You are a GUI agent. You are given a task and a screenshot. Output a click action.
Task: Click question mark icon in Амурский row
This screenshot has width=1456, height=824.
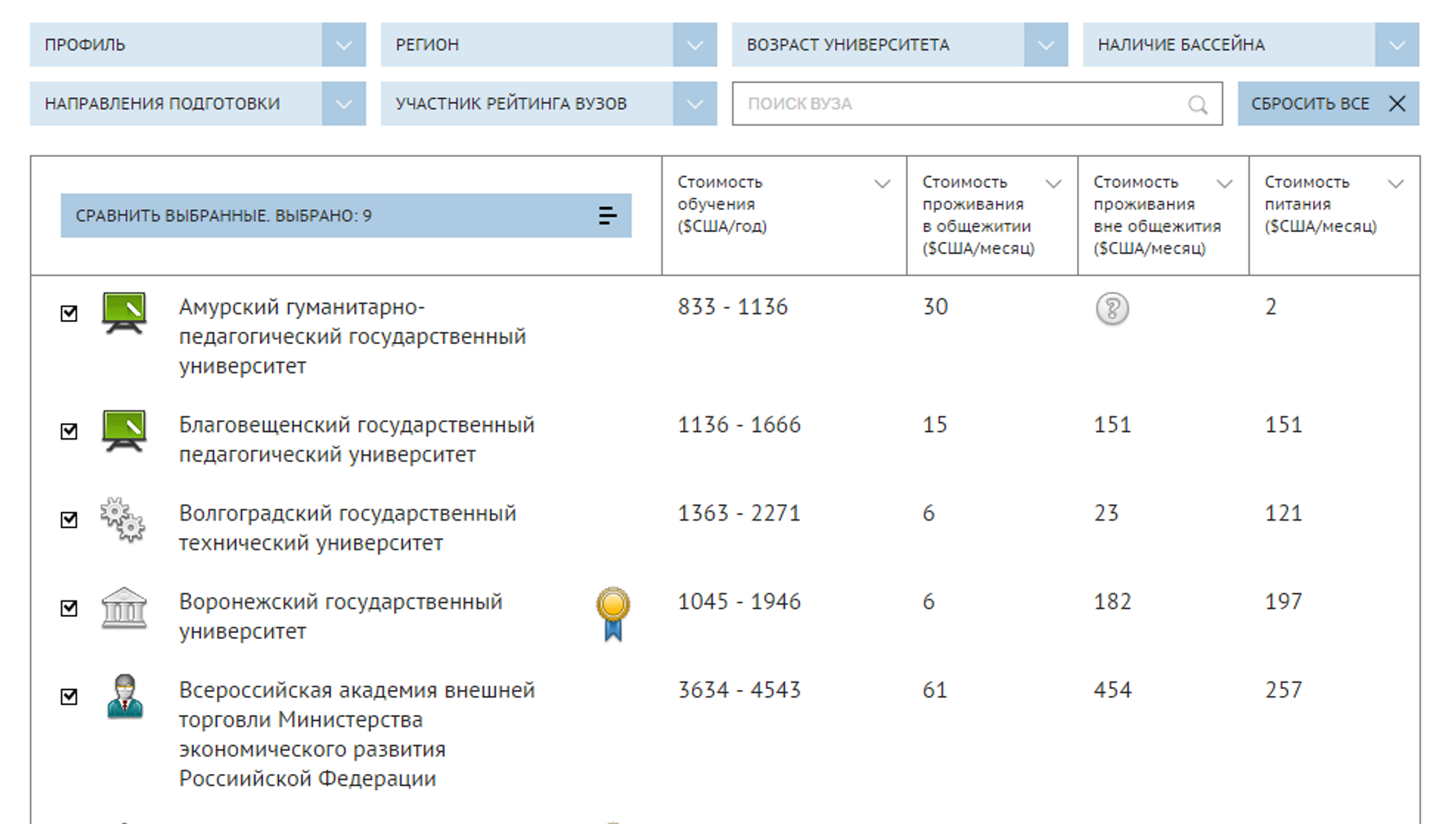(1112, 309)
